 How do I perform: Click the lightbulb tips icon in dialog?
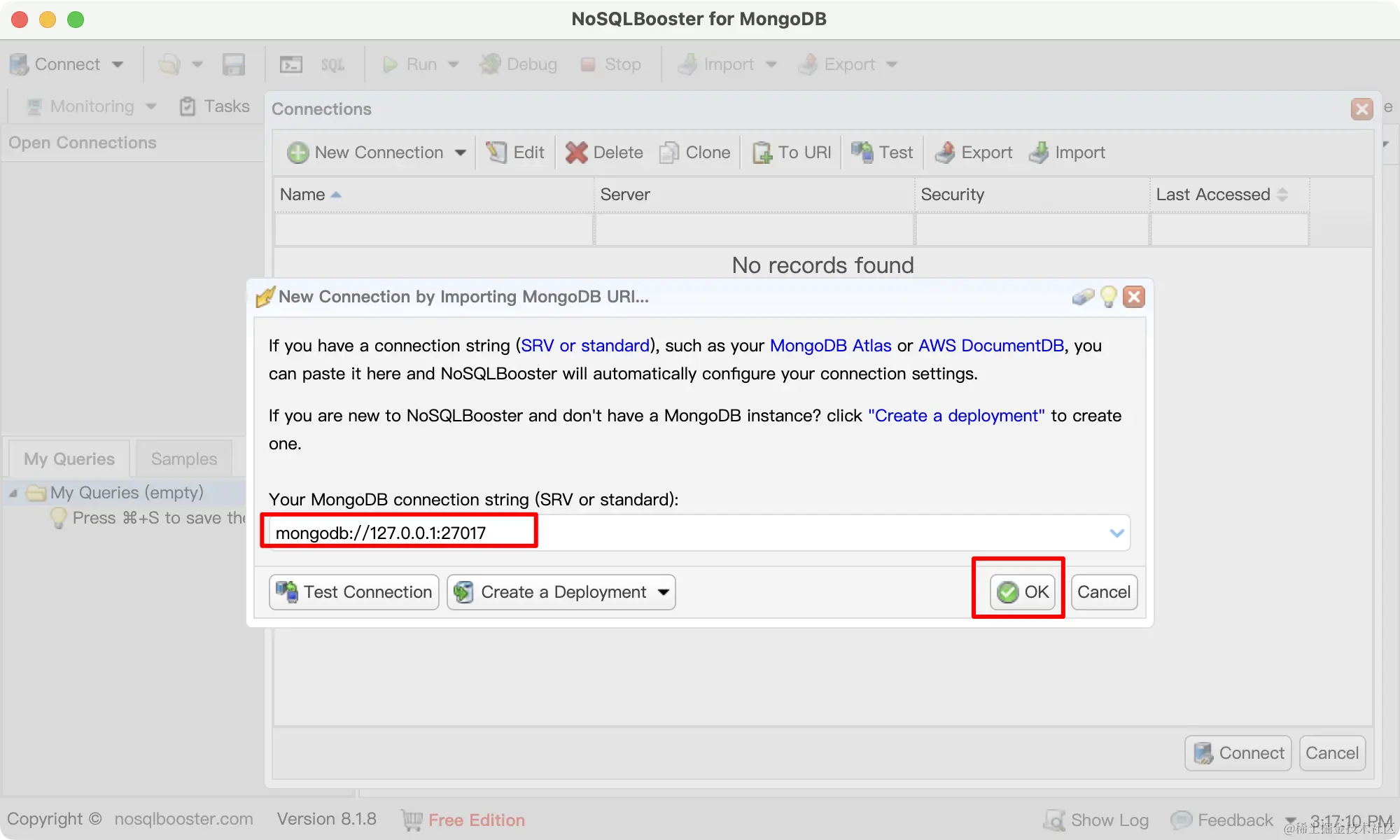pyautogui.click(x=1108, y=297)
